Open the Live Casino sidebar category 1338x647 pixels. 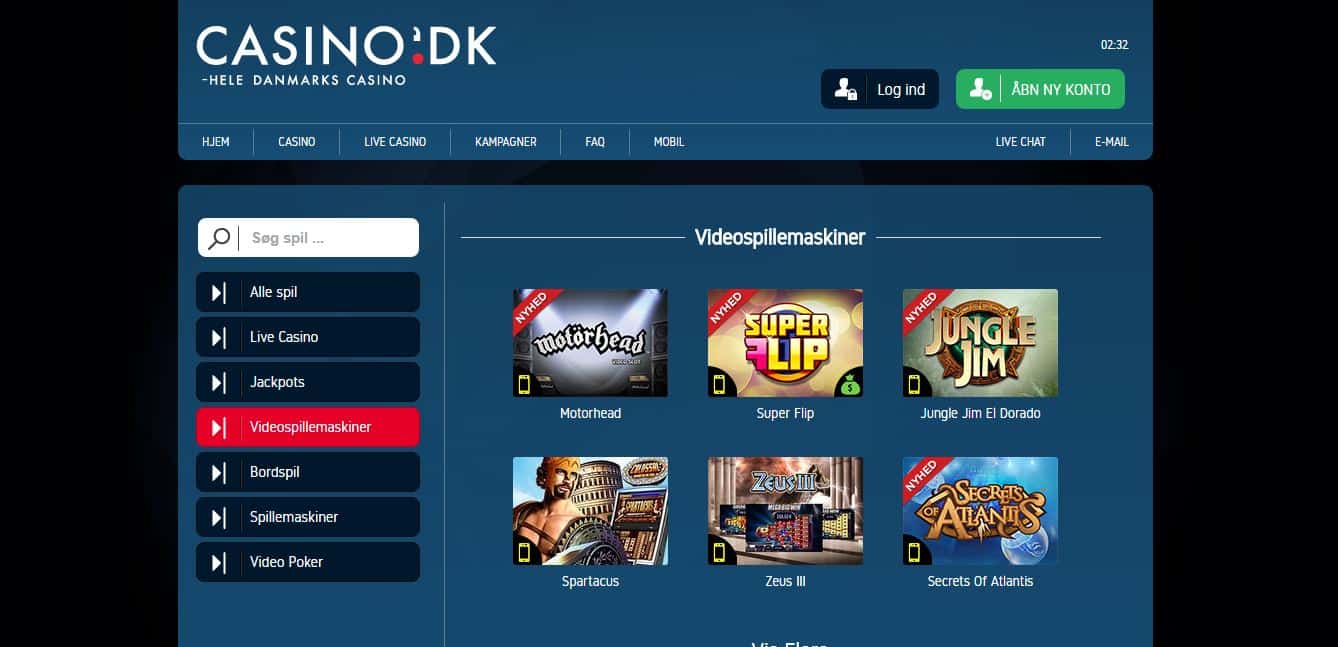tap(308, 337)
